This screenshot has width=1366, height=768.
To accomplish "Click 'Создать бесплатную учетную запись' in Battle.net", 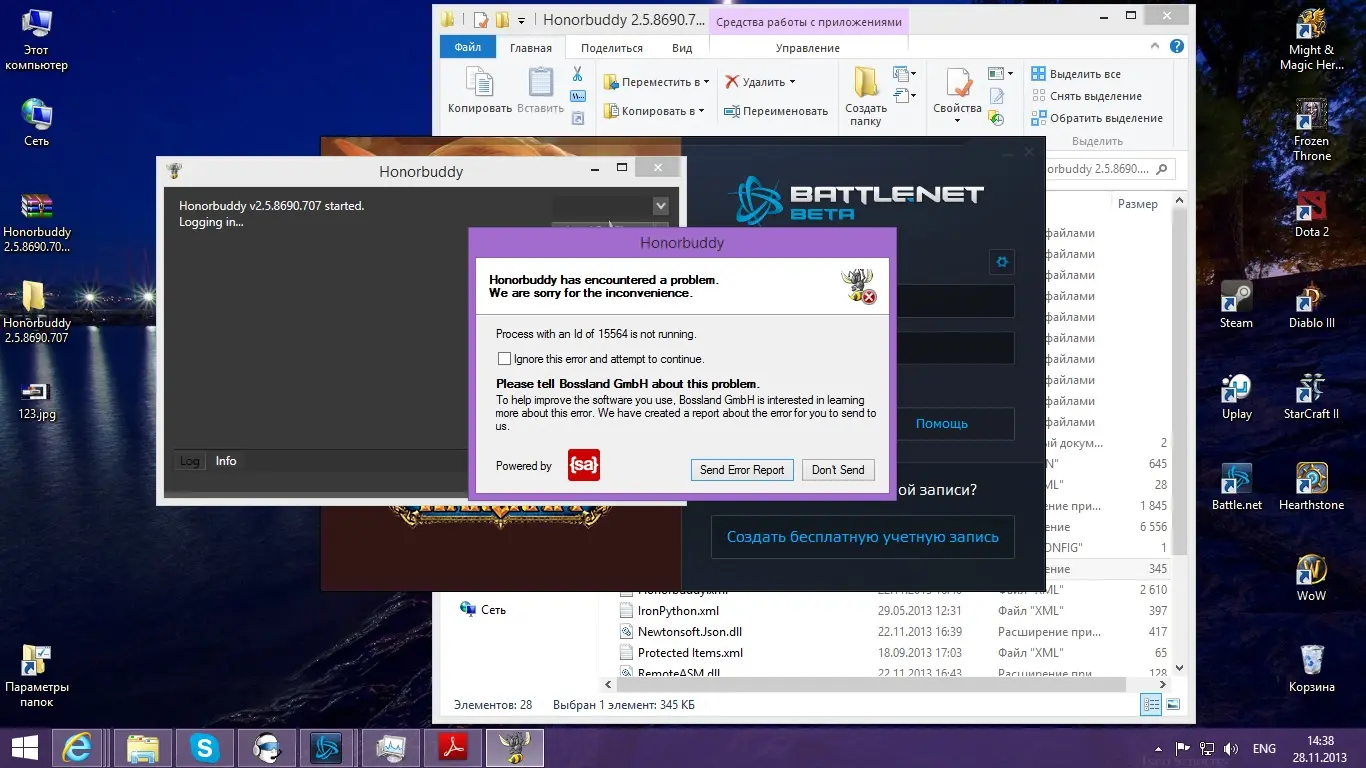I will [862, 537].
